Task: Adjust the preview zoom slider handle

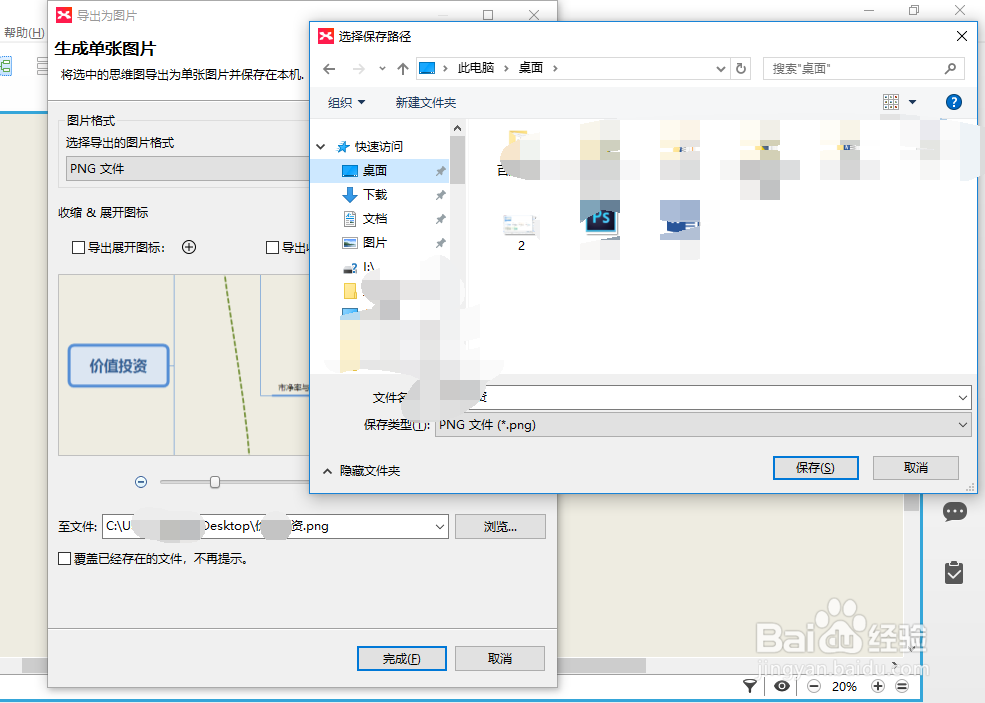Action: pyautogui.click(x=215, y=482)
